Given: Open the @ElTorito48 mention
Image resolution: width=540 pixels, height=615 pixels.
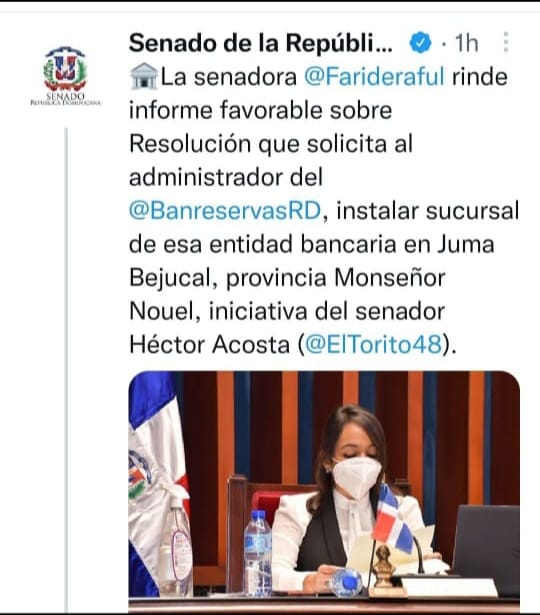Looking at the screenshot, I should tap(373, 345).
